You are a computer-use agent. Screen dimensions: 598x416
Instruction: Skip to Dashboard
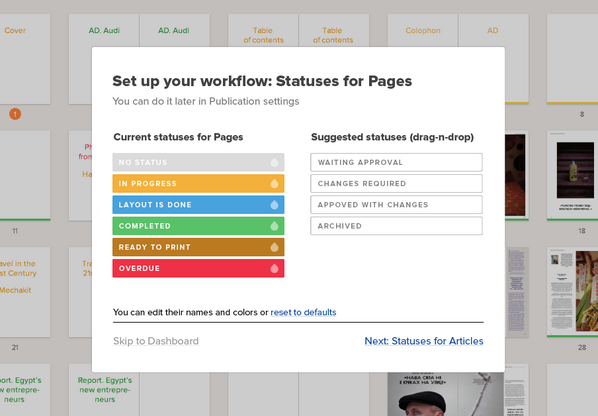click(156, 341)
